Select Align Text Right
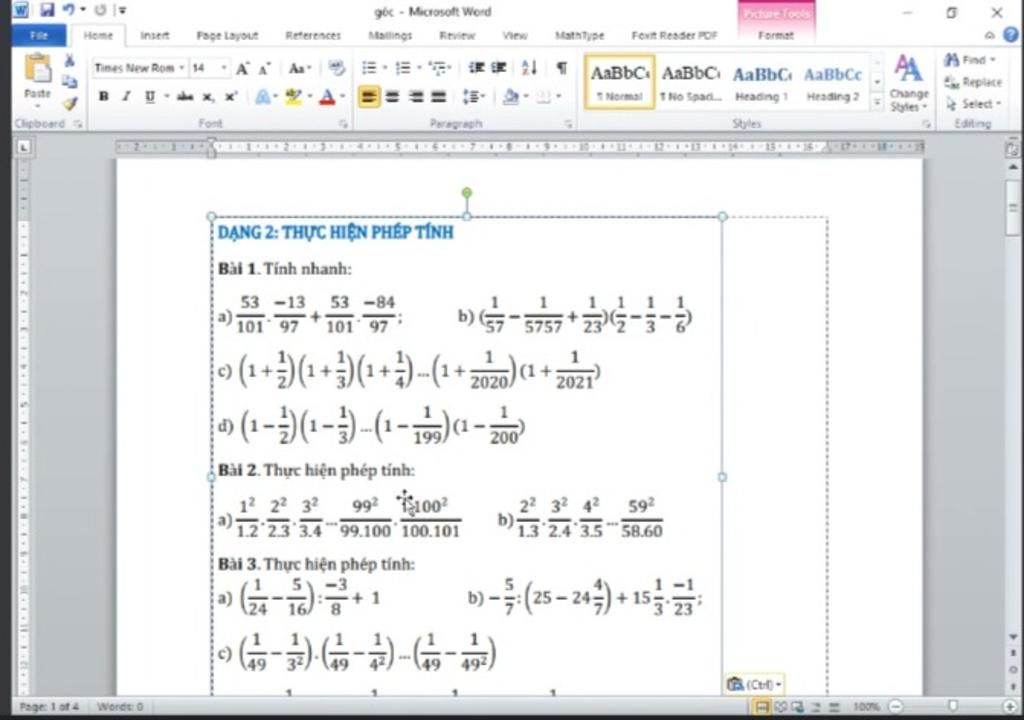 tap(416, 97)
